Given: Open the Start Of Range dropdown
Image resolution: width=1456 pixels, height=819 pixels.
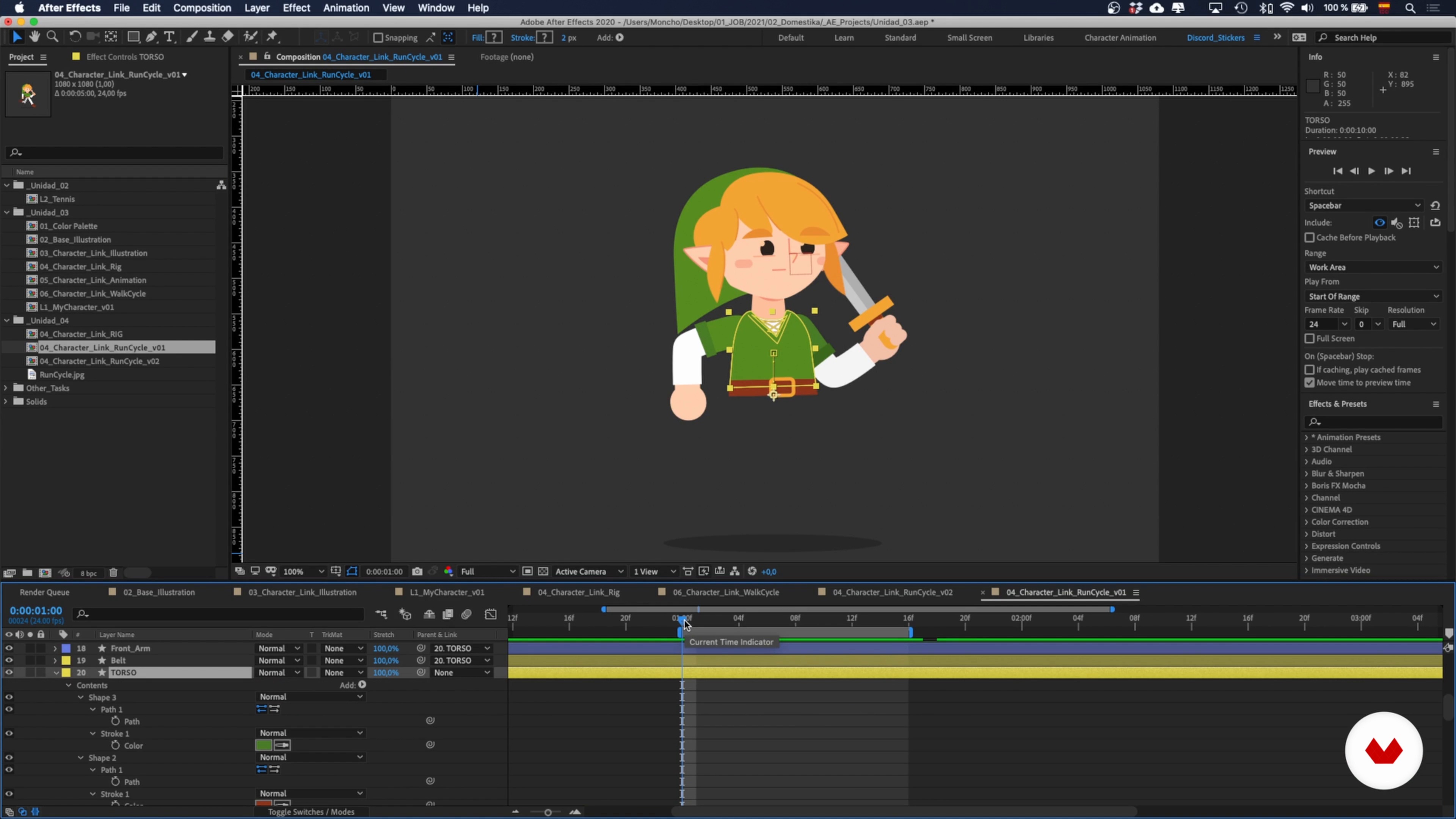Looking at the screenshot, I should (1373, 297).
